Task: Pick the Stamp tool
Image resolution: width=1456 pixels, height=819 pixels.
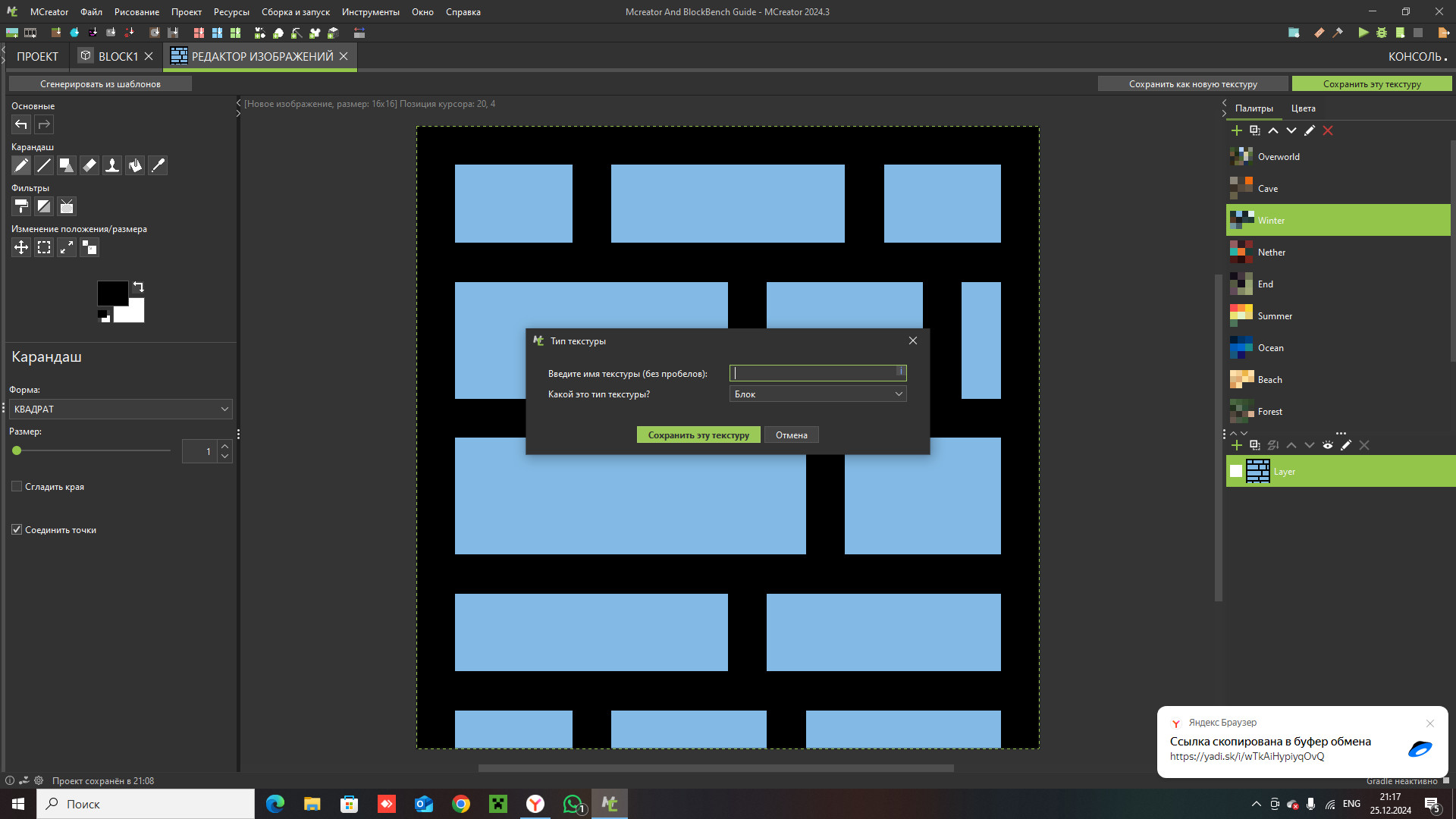Action: click(x=112, y=165)
